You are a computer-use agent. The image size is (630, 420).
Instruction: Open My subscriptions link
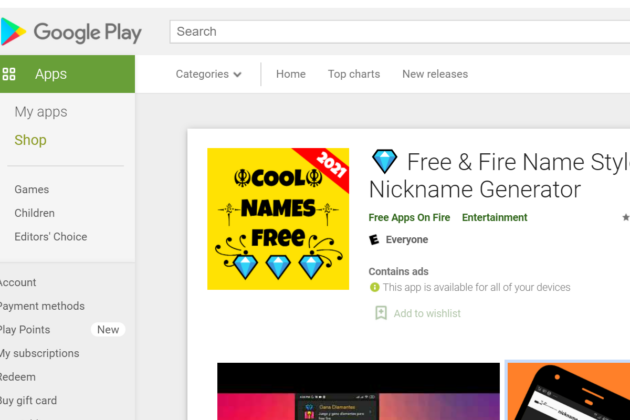tap(39, 353)
